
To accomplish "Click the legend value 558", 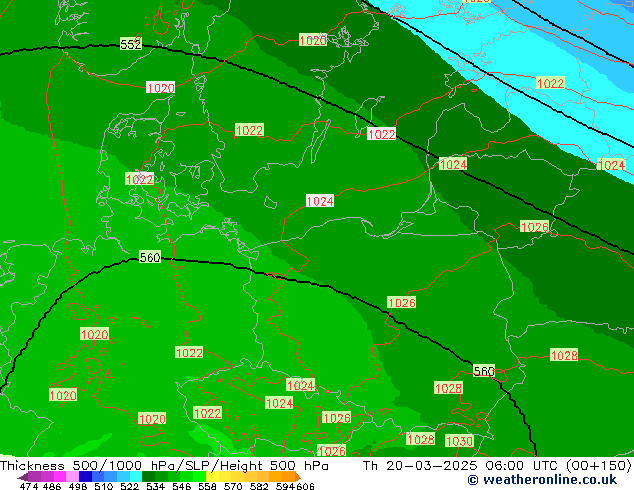I will [x=207, y=486].
